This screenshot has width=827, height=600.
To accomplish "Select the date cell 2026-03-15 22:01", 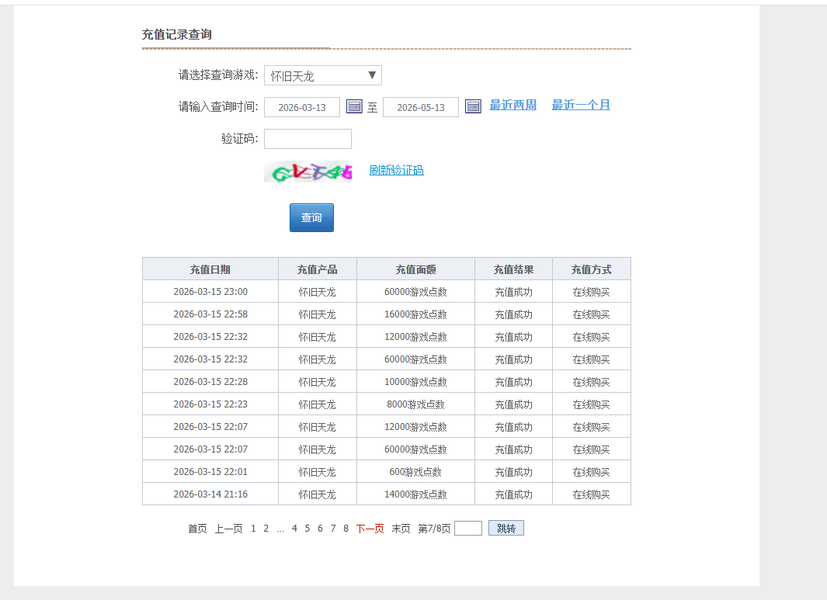I will pyautogui.click(x=210, y=472).
